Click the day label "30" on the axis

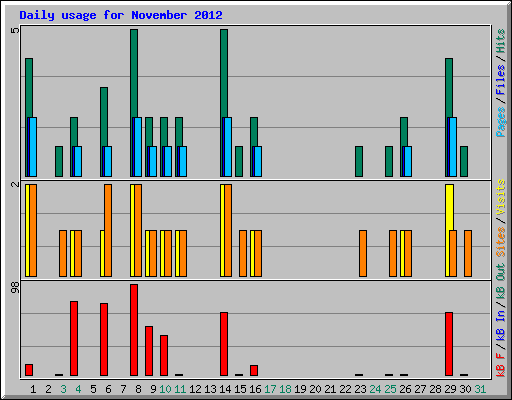(x=465, y=389)
